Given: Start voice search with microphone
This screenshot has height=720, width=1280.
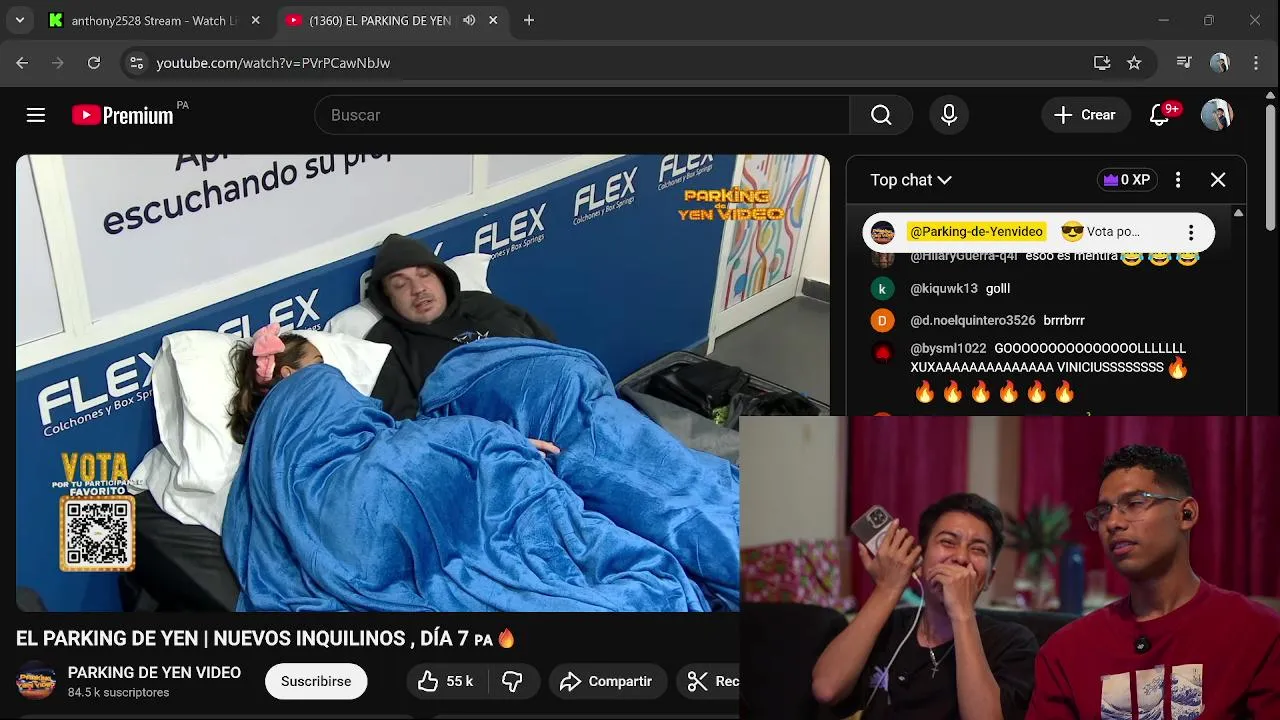Looking at the screenshot, I should [949, 115].
